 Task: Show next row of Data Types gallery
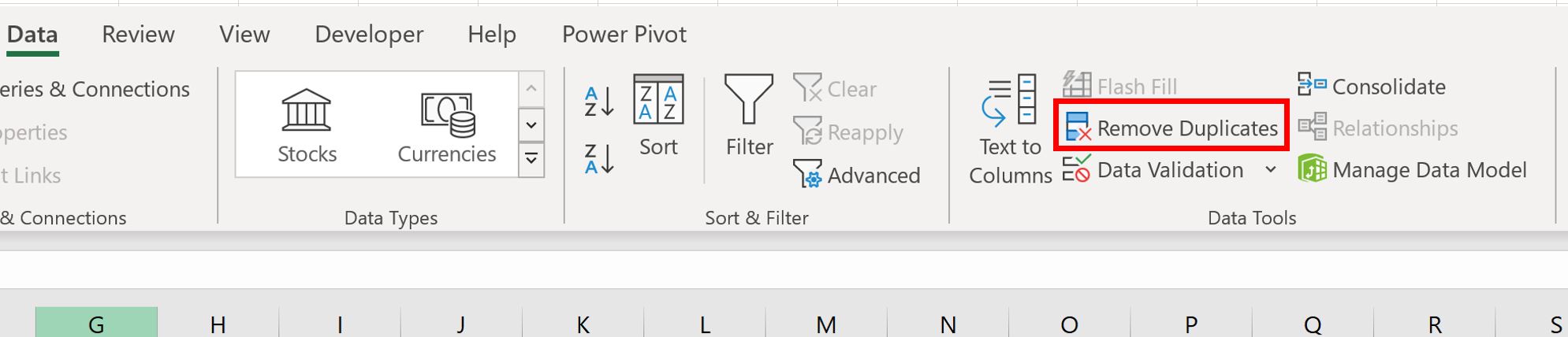pos(531,124)
